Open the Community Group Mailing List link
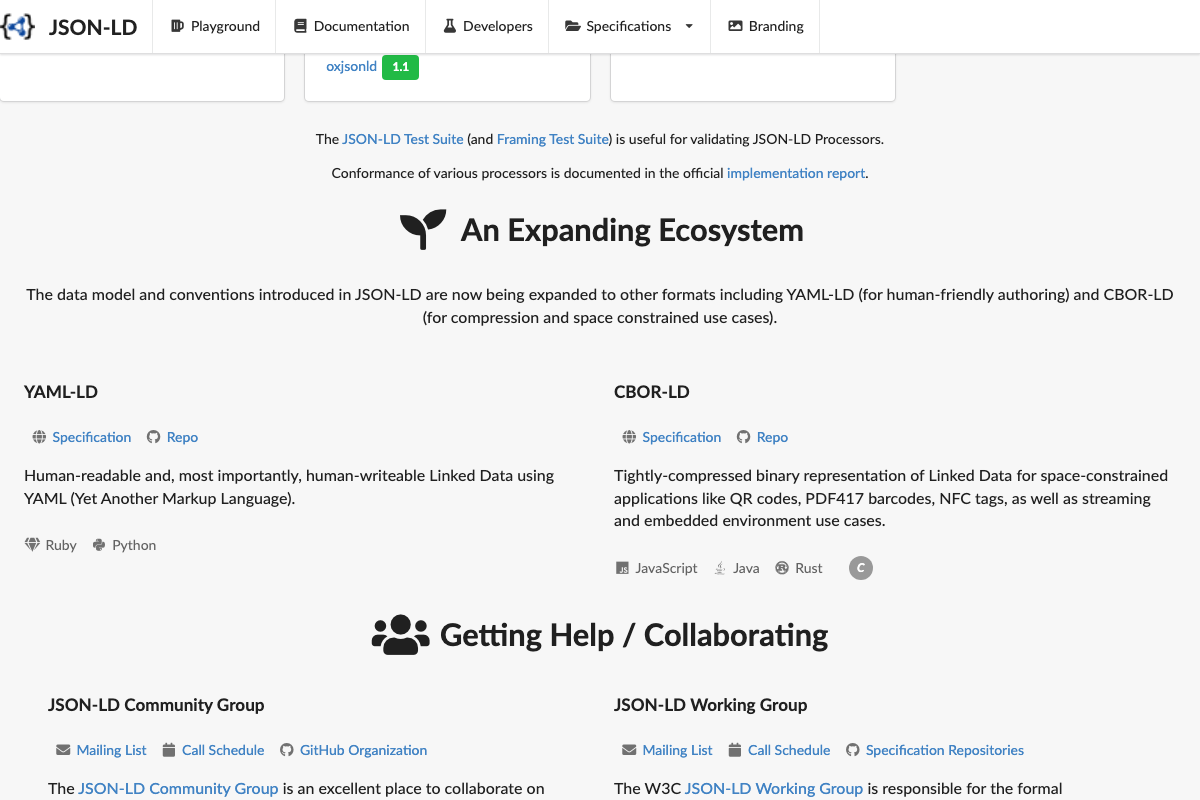This screenshot has width=1200, height=800. tap(112, 750)
